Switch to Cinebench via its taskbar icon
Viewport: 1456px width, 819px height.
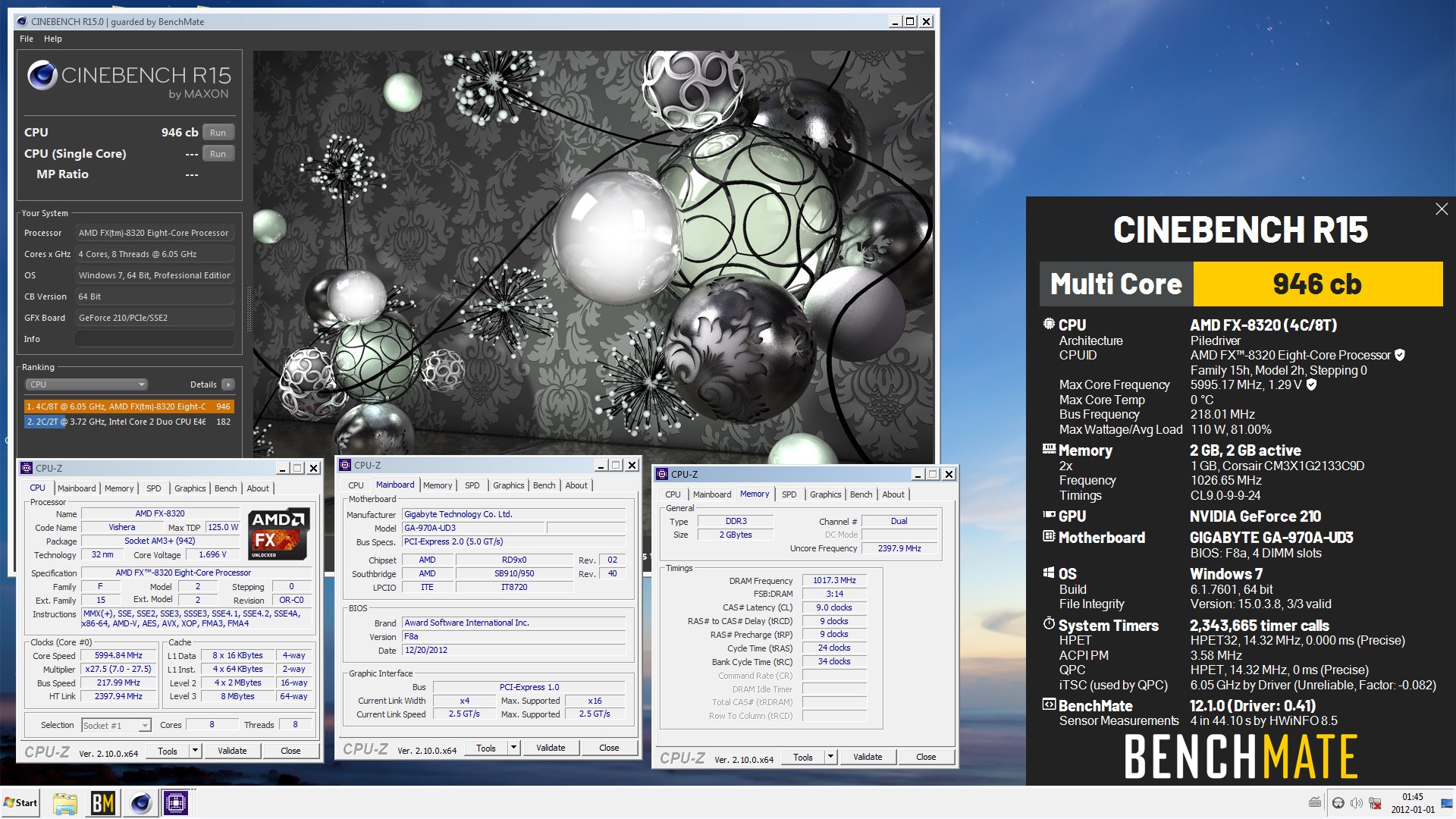(140, 803)
